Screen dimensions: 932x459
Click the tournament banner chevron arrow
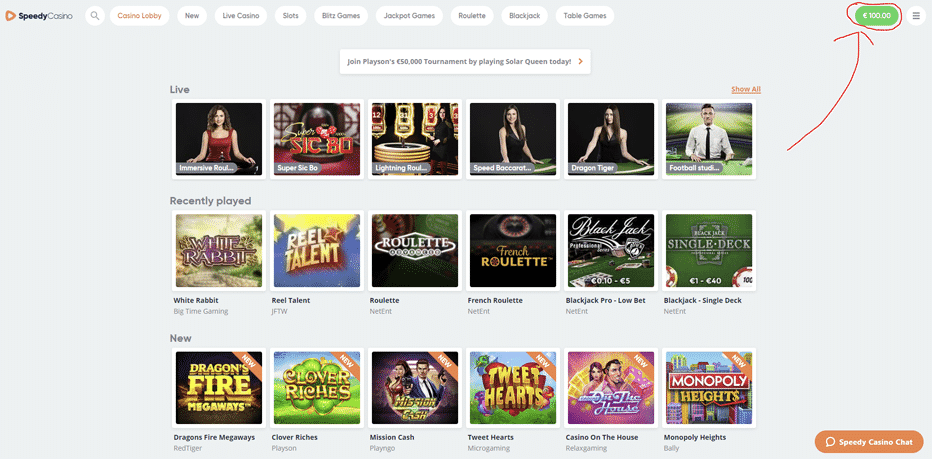click(x=580, y=61)
